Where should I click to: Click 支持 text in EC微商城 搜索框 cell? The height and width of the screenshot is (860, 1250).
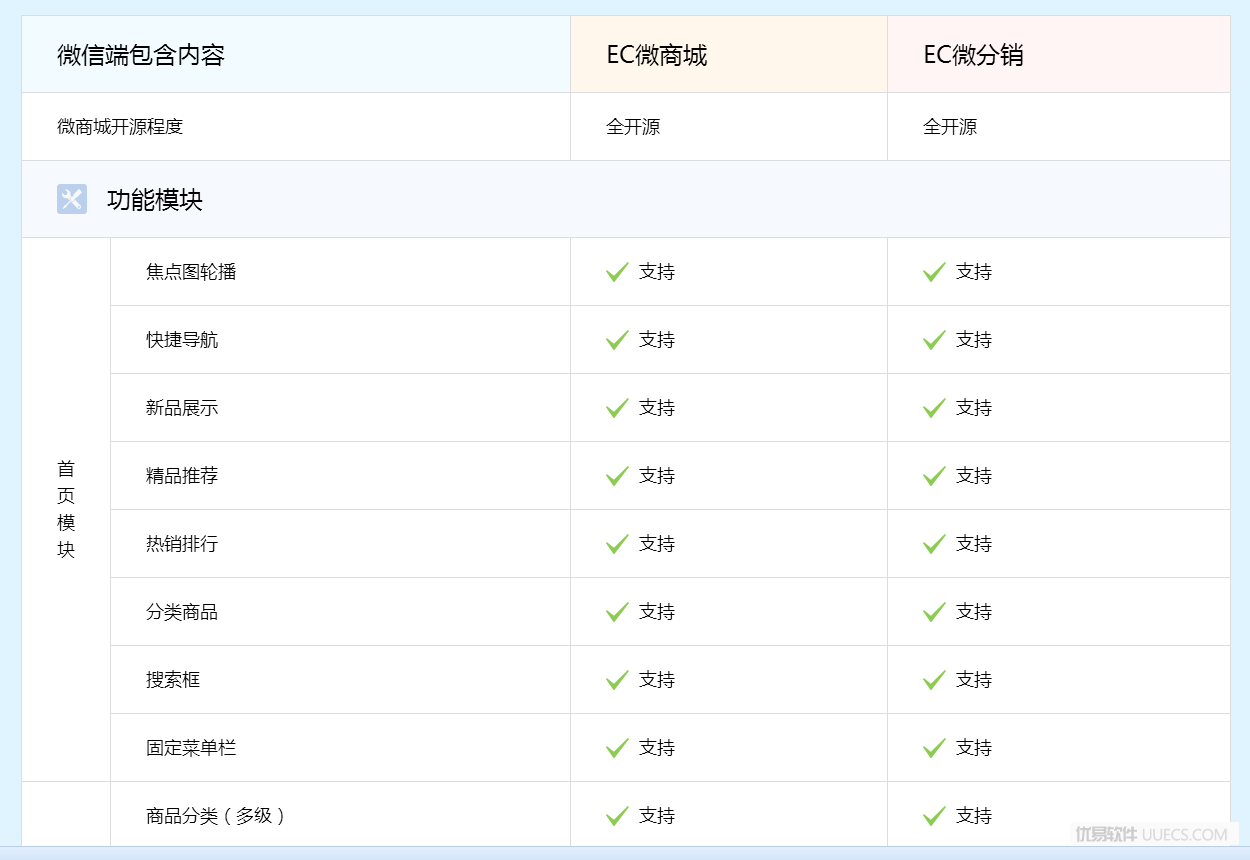pos(657,680)
